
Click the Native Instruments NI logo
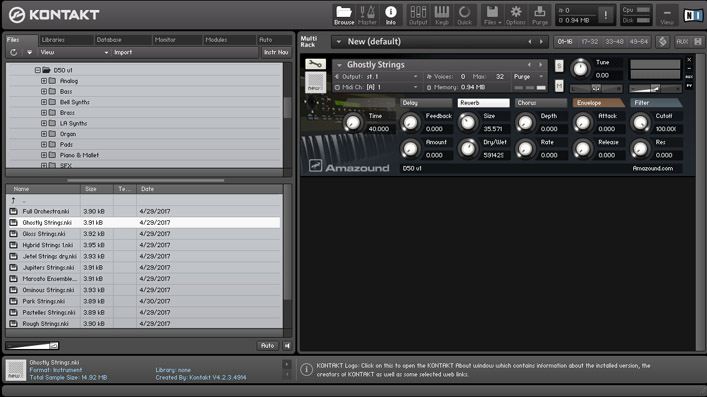(x=692, y=15)
